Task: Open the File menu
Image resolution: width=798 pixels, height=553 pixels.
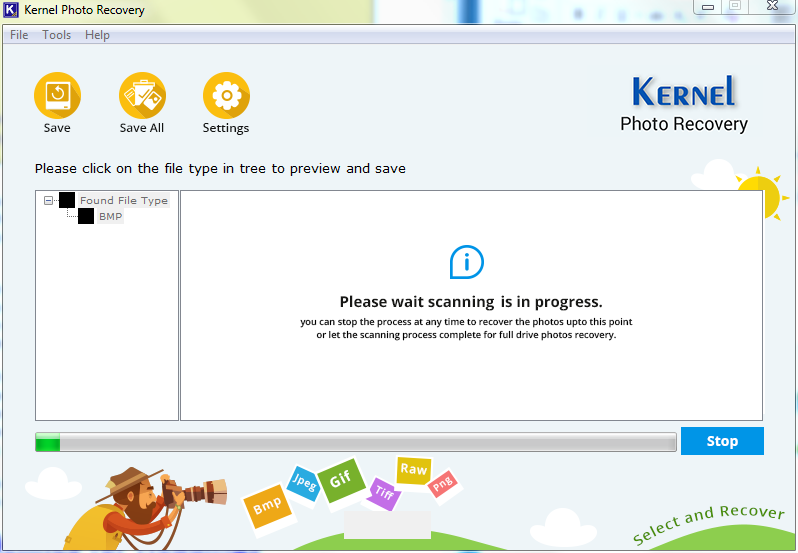Action: 19,35
